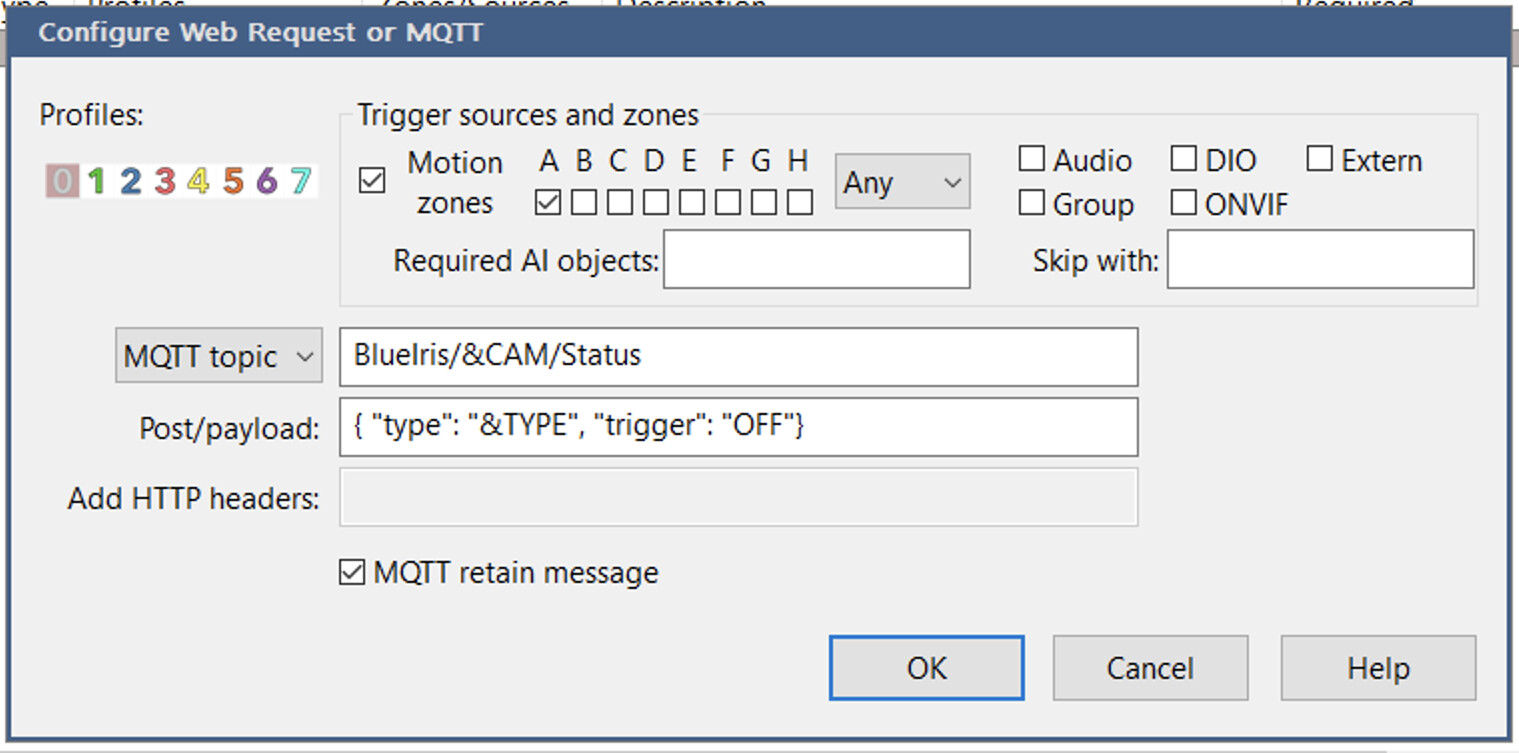The image size is (1519, 753).
Task: Enable the Audio trigger source
Action: click(x=1032, y=158)
